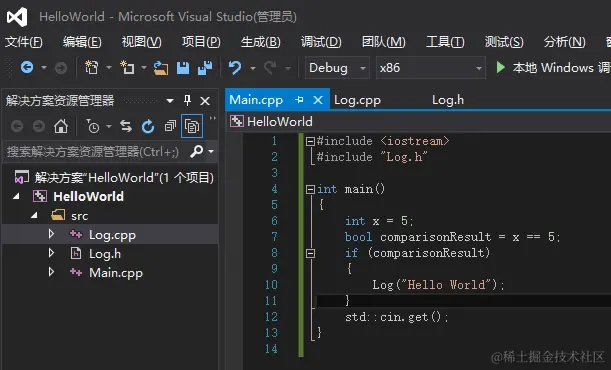Expand the Log.cpp tree node
Viewport: 611px width, 370px height.
pos(51,234)
